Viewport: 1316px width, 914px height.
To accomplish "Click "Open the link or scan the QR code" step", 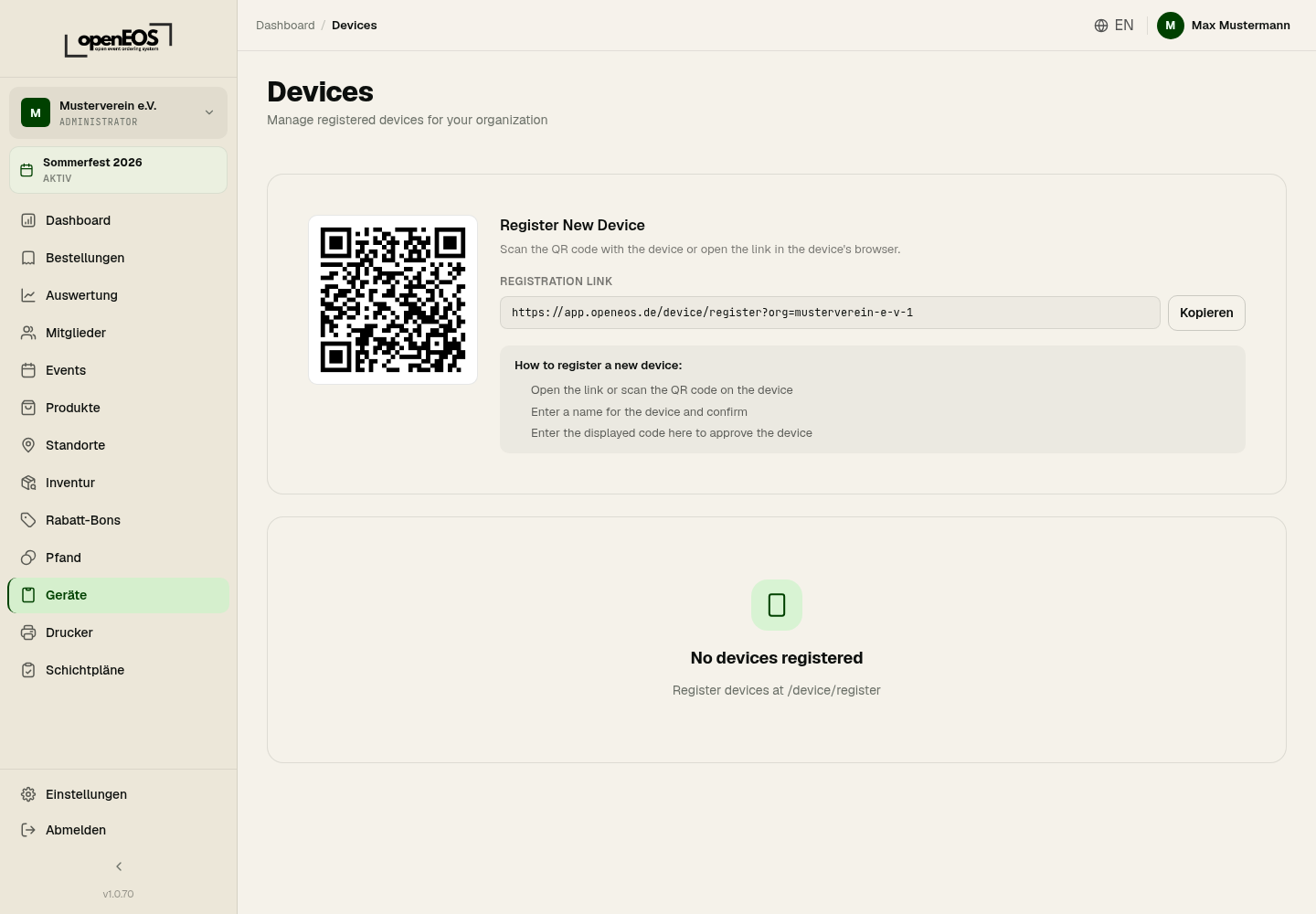I will pyautogui.click(x=662, y=390).
